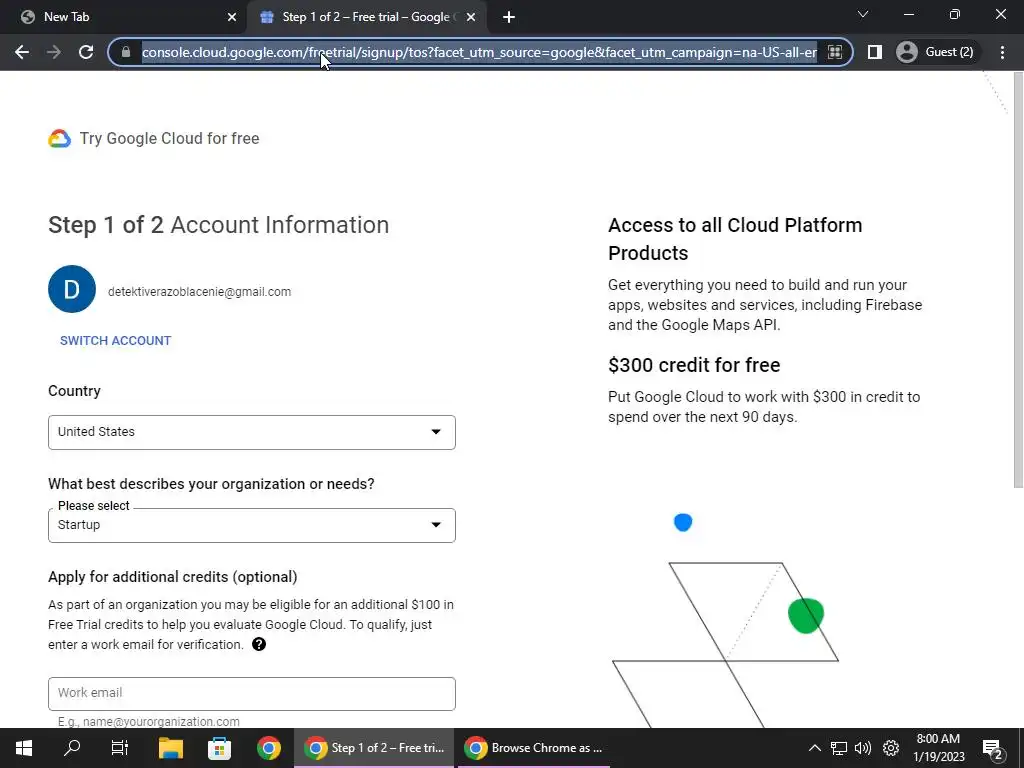Click SWITCH ACCOUNT link
This screenshot has height=768, width=1024.
pyautogui.click(x=116, y=341)
